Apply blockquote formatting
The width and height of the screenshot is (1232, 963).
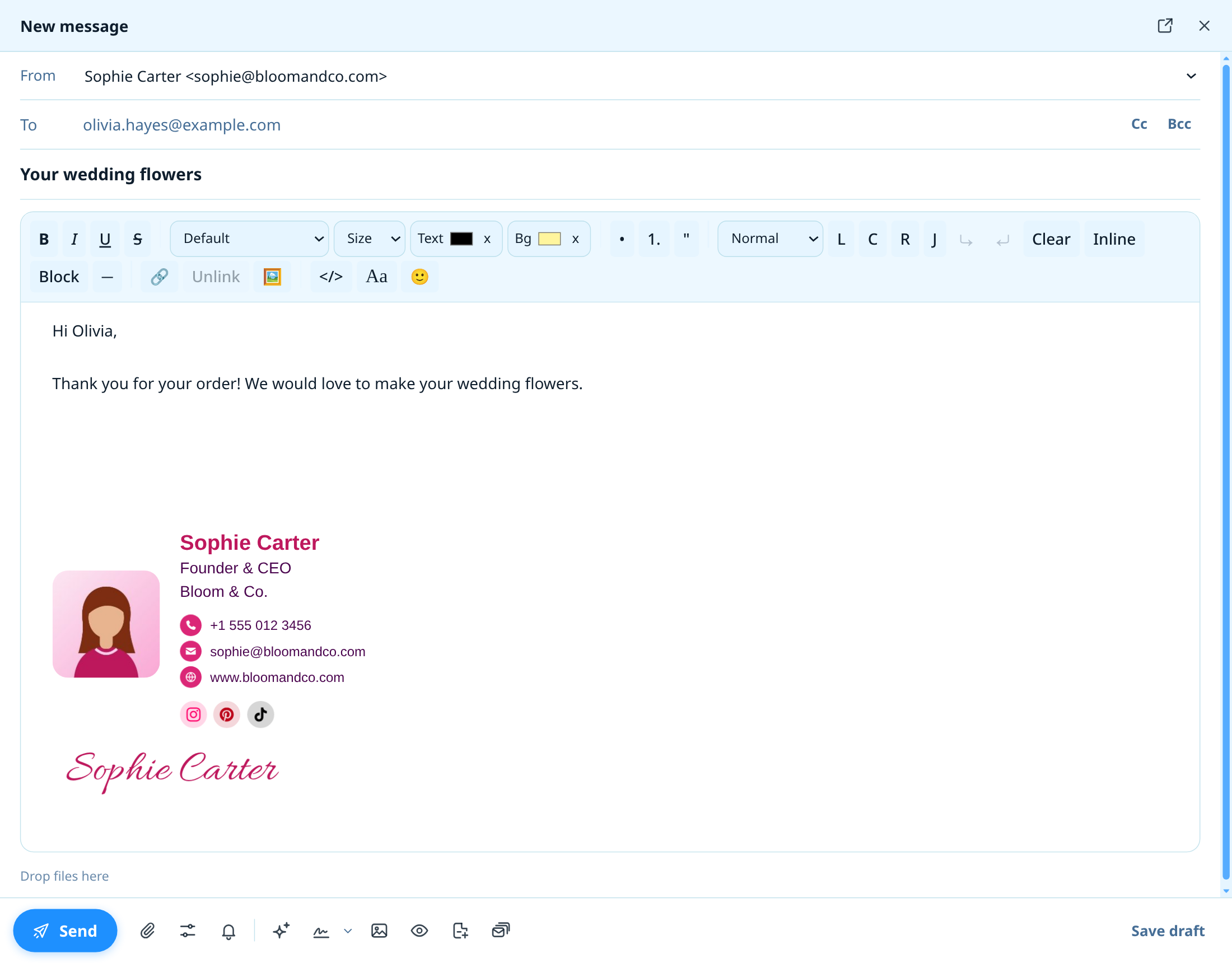(687, 239)
